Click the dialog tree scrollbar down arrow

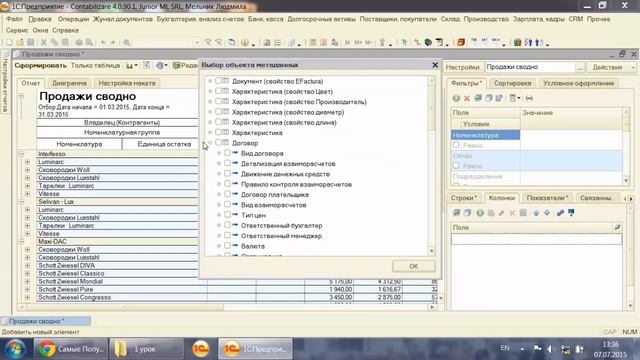click(x=432, y=251)
